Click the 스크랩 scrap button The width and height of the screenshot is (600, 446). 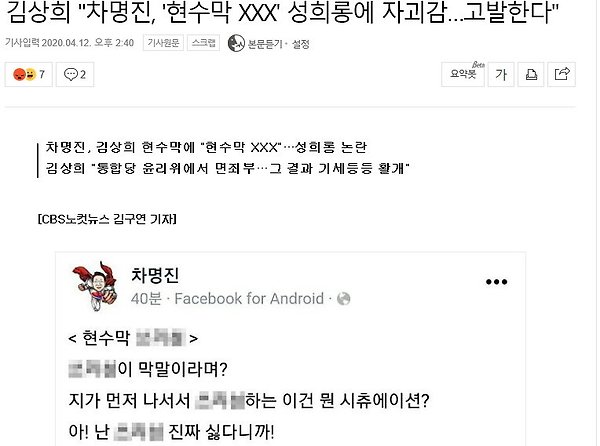pos(203,43)
